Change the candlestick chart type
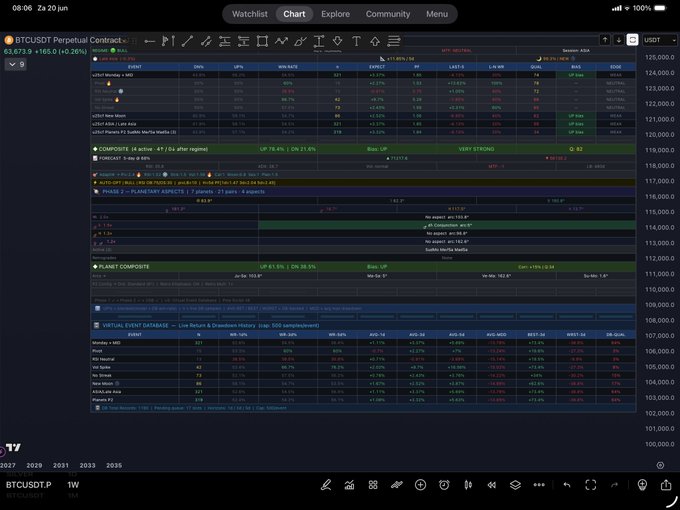 468,485
